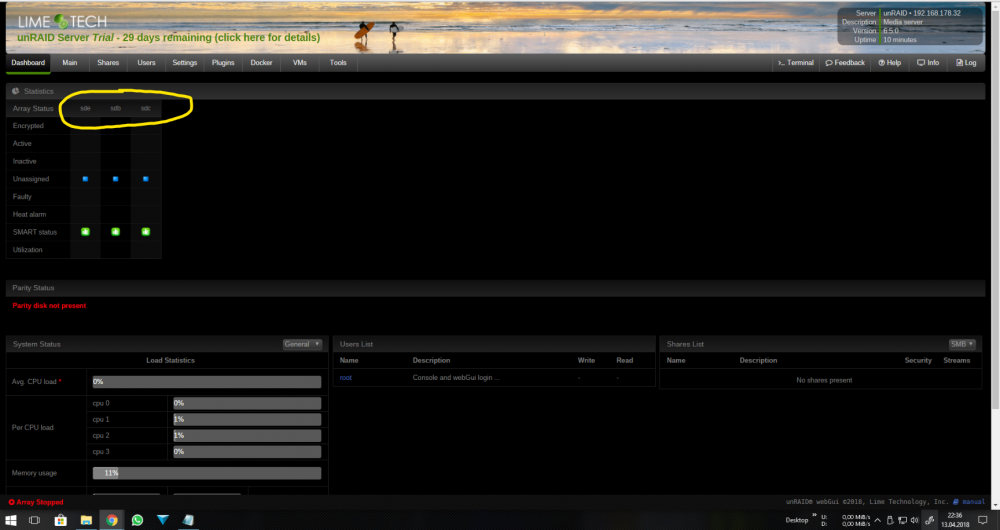1000x530 pixels.
Task: Click the 'Console and webGui login' description
Action: pyautogui.click(x=456, y=378)
